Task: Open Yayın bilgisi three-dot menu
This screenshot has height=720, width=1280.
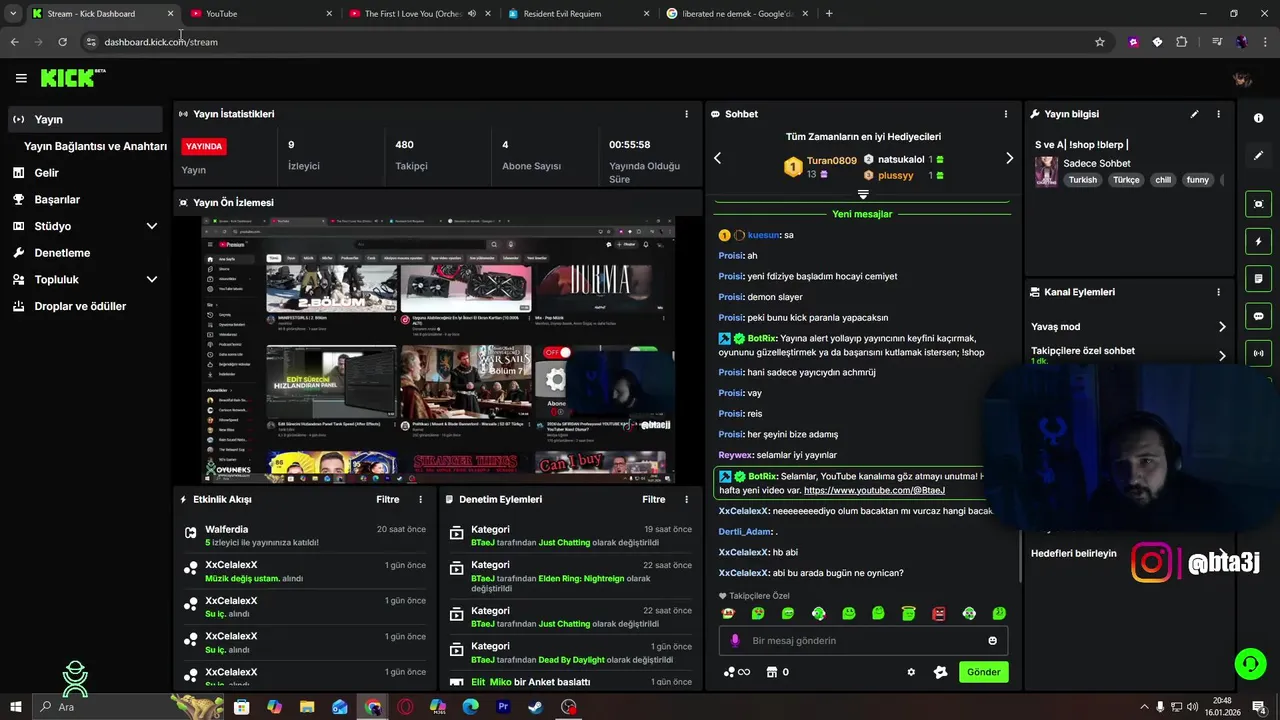Action: pos(1218,114)
